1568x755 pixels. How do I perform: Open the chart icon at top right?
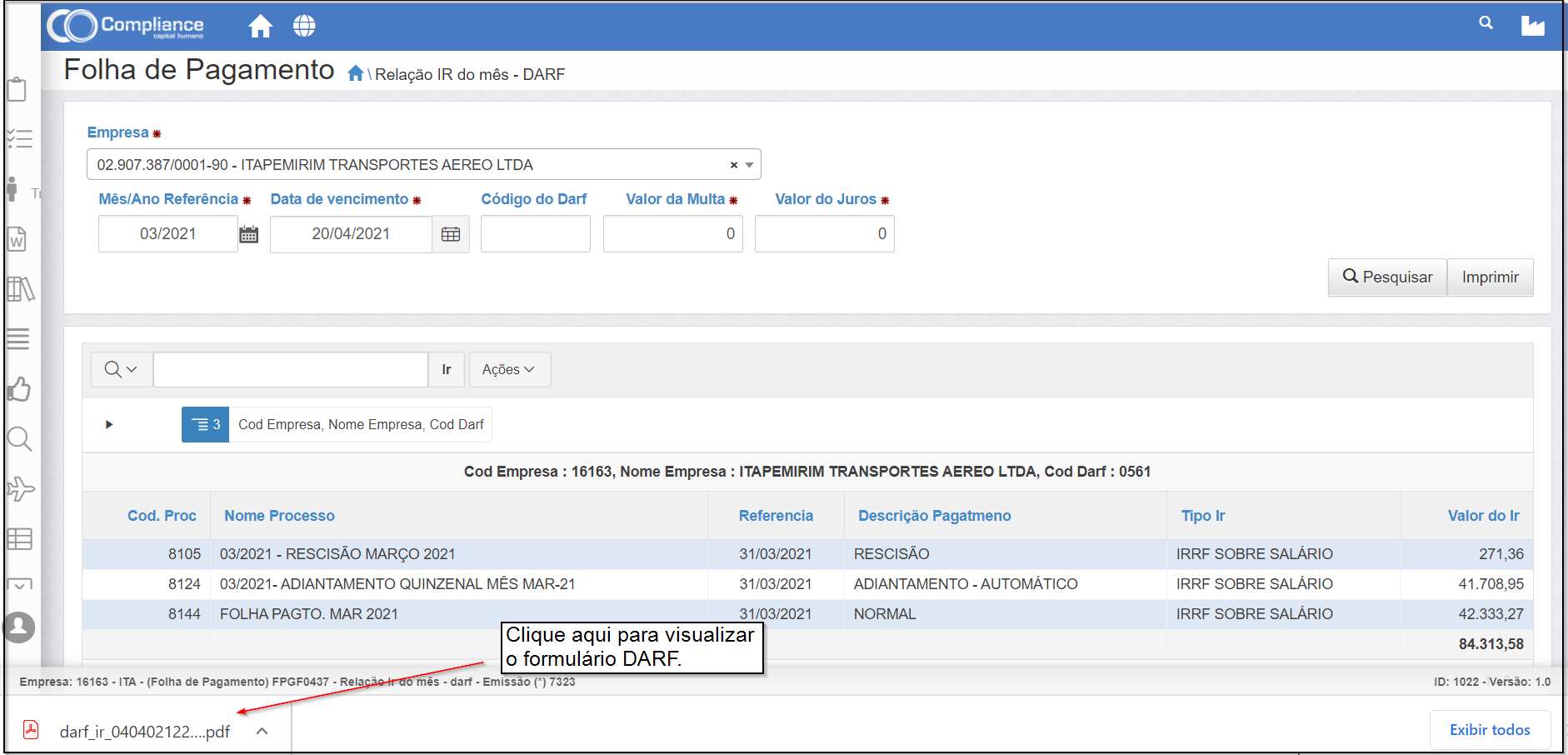[1532, 26]
